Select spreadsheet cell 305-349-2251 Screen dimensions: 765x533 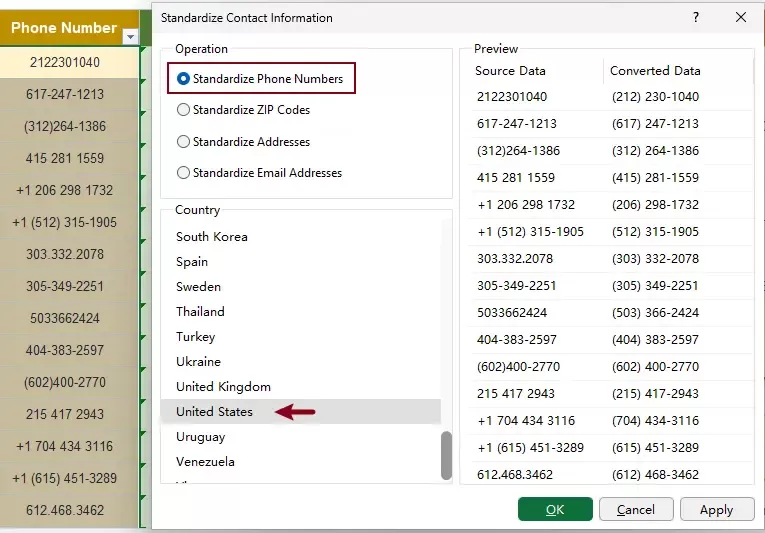tap(69, 287)
